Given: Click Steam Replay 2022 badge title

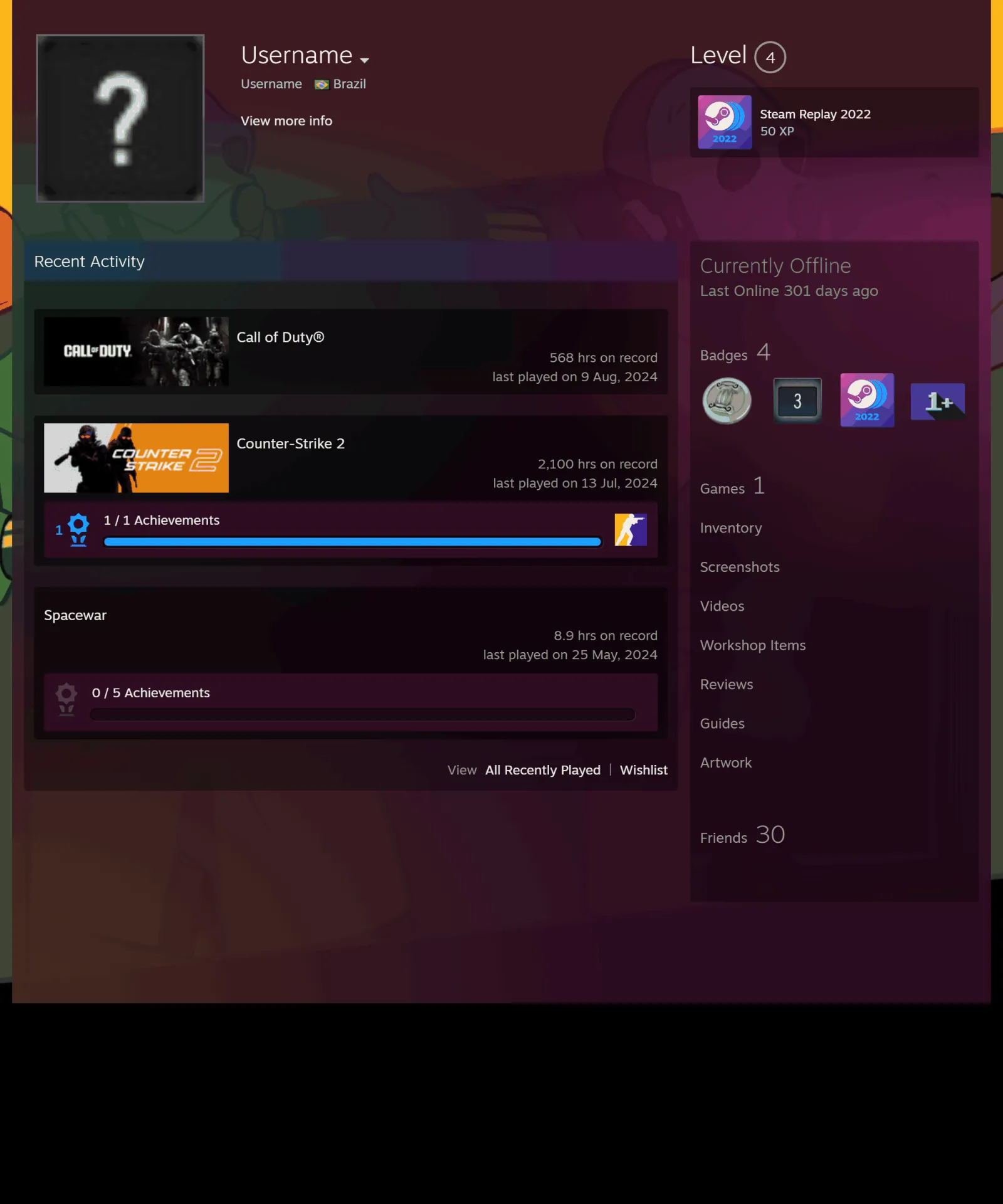Looking at the screenshot, I should pyautogui.click(x=815, y=114).
